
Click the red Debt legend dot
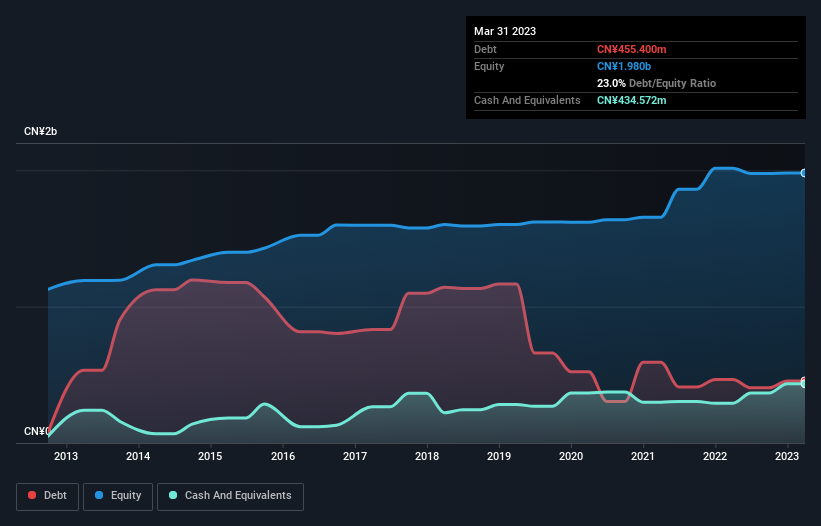[32, 495]
